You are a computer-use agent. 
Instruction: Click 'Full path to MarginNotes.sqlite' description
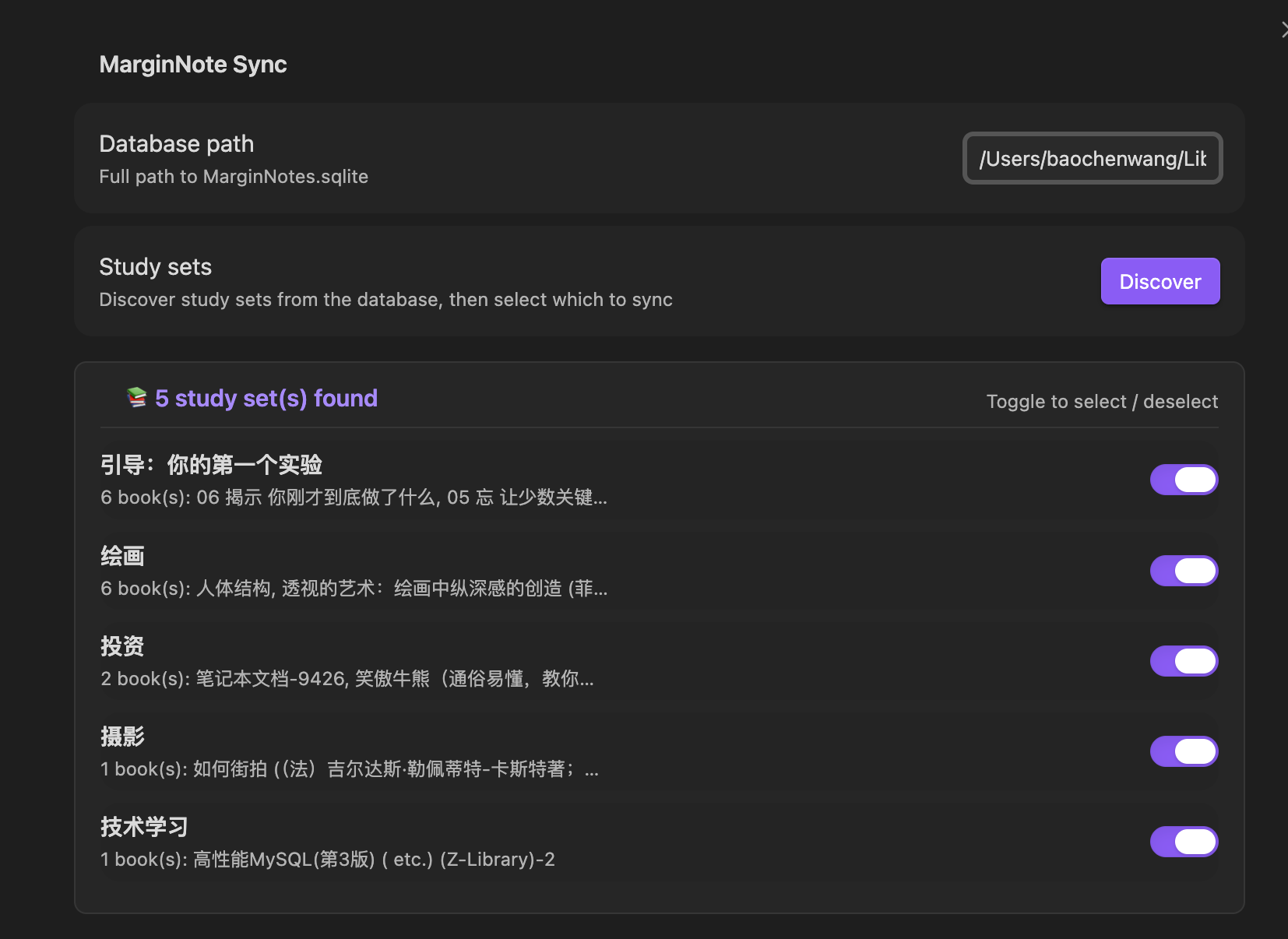pos(234,177)
